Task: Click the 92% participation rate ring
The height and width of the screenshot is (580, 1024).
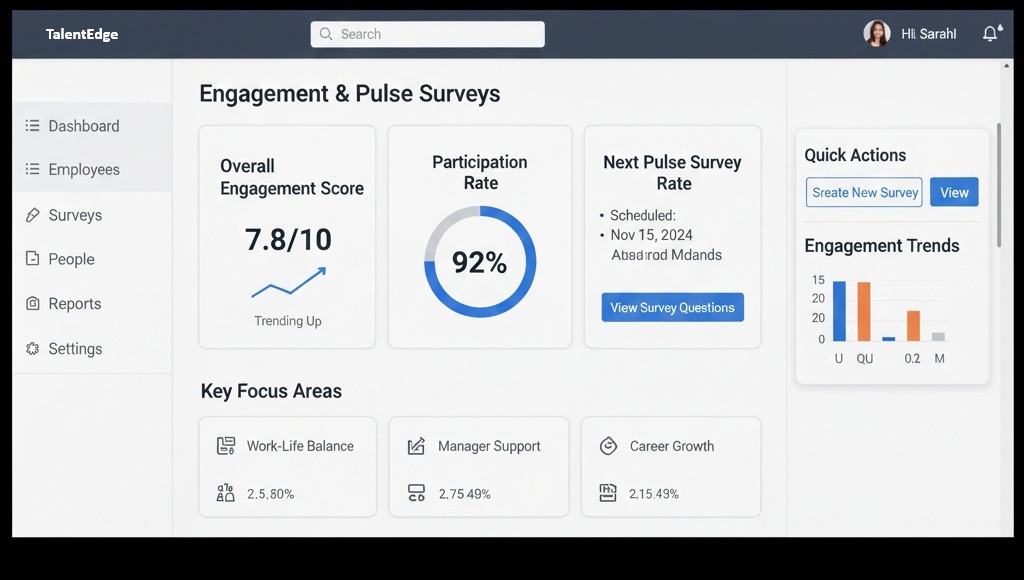Action: pyautogui.click(x=480, y=262)
